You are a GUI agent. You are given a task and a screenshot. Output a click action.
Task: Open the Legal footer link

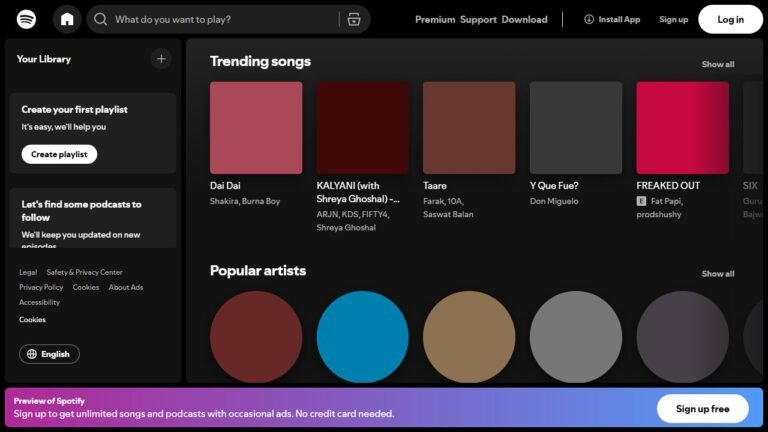point(28,272)
